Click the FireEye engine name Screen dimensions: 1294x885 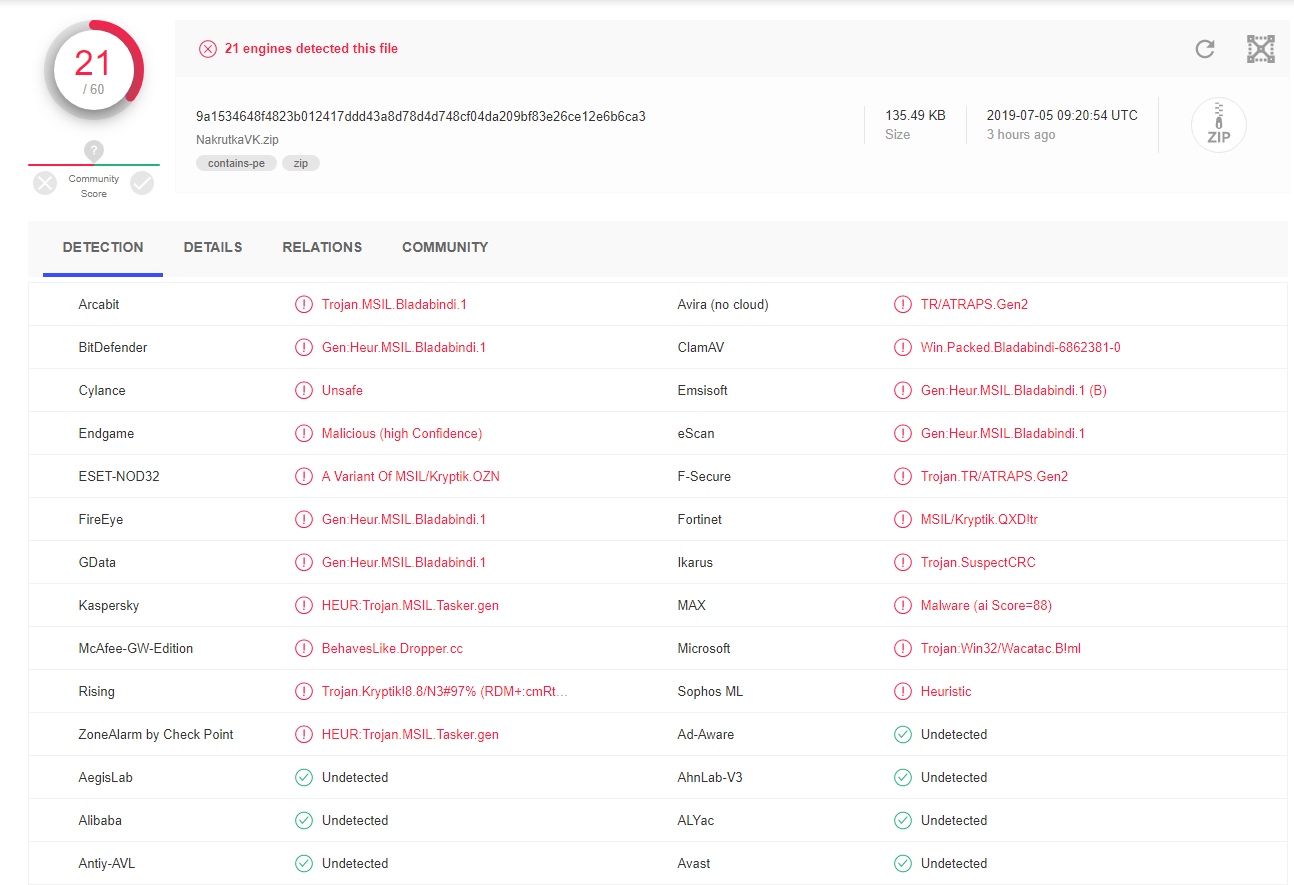[101, 519]
